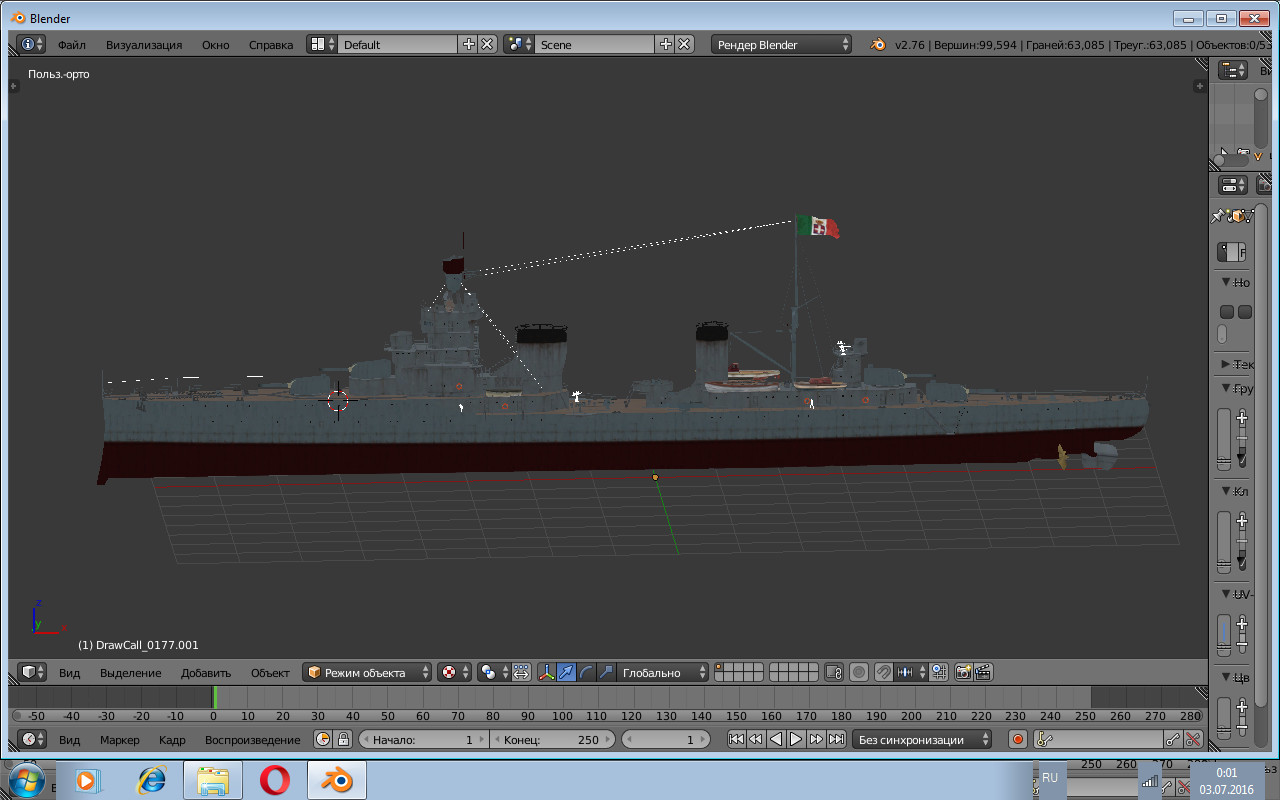Open the Окно menu

(x=215, y=44)
